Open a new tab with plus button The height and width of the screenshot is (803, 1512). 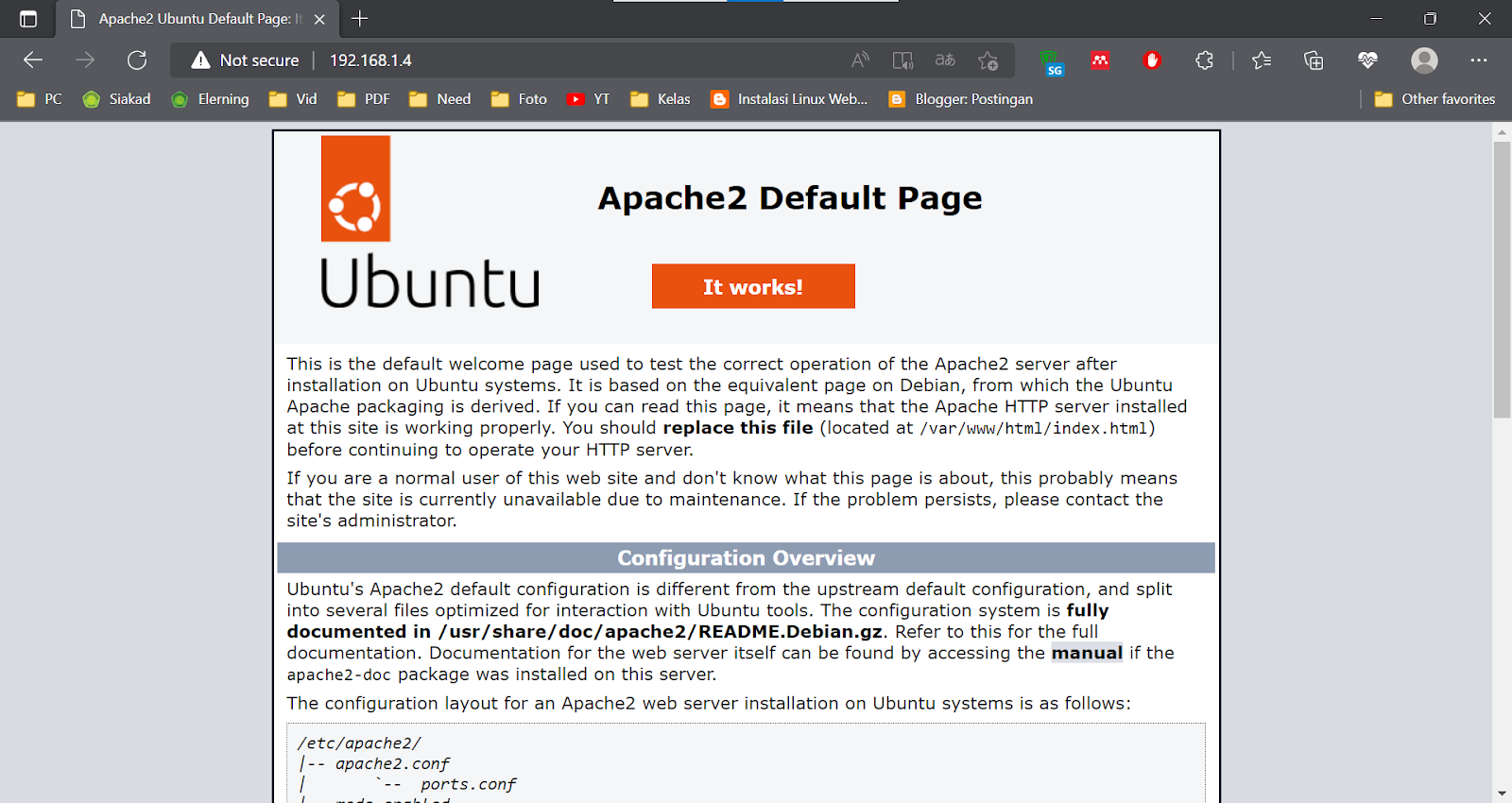[360, 18]
